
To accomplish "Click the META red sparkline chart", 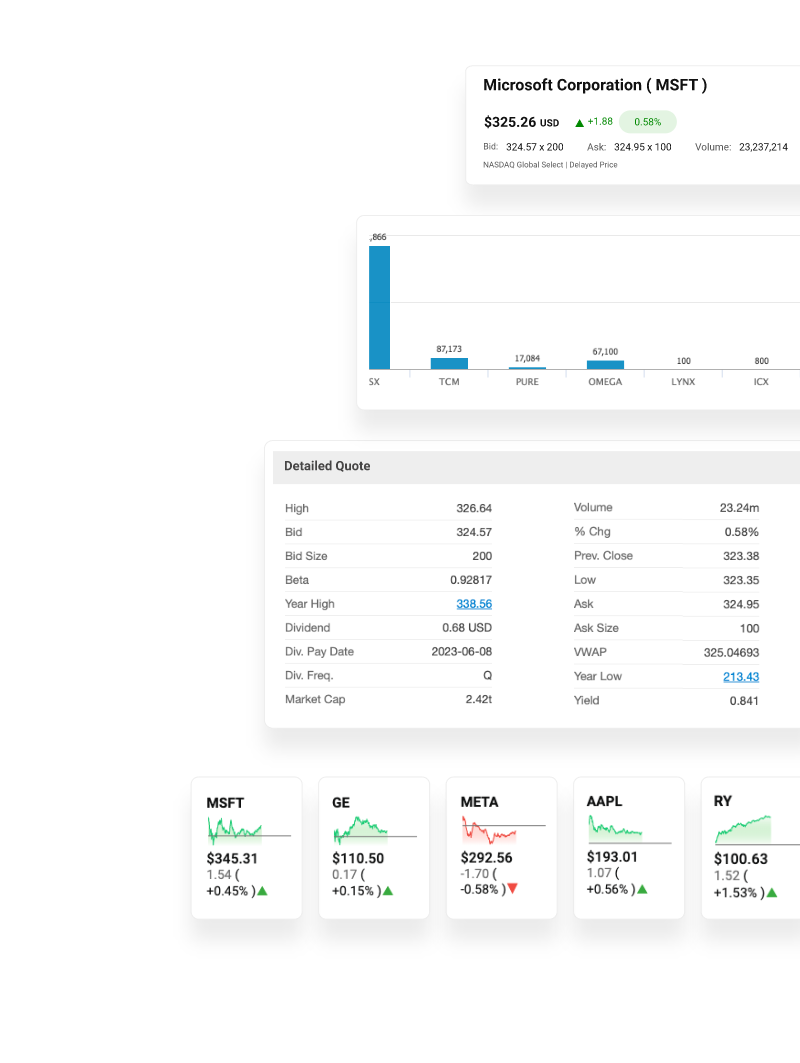I will [490, 830].
